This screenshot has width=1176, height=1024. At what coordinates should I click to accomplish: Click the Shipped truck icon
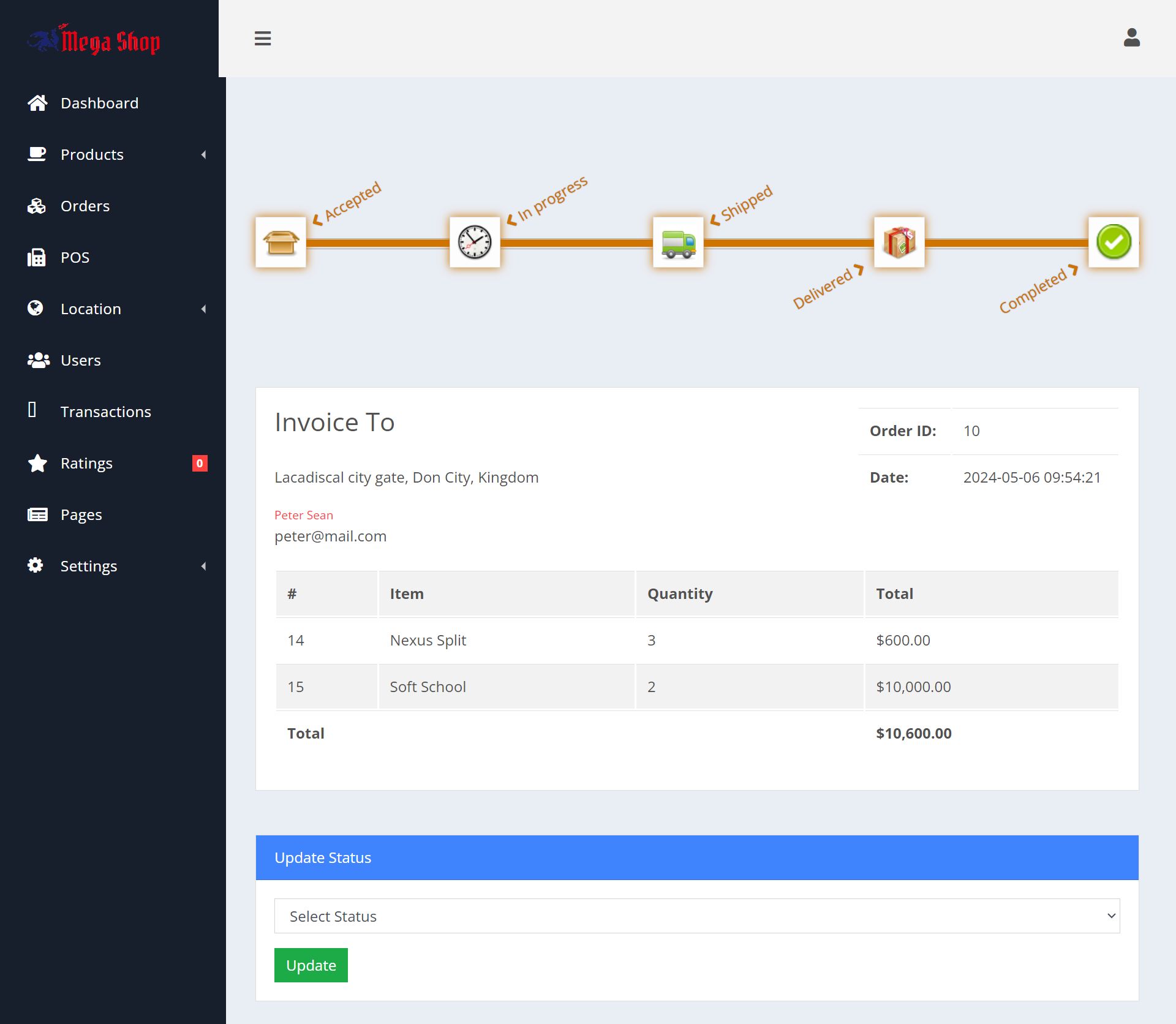(x=678, y=243)
